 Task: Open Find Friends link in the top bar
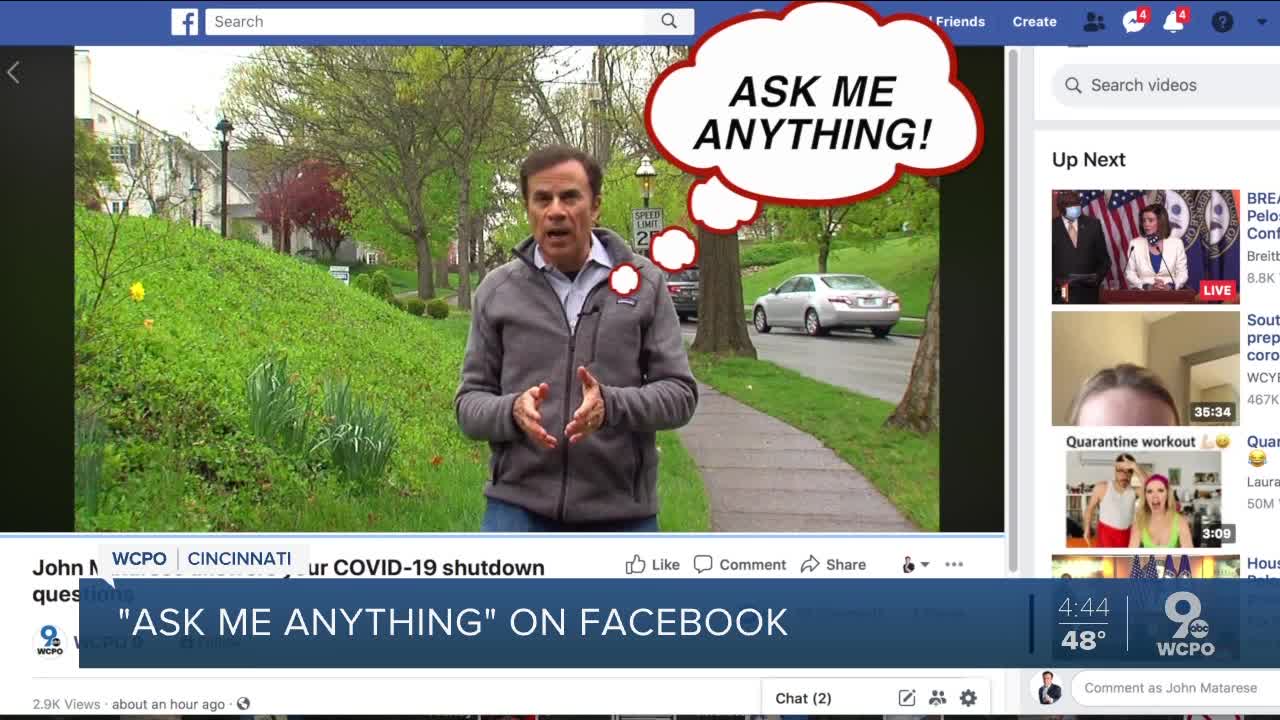pos(956,21)
